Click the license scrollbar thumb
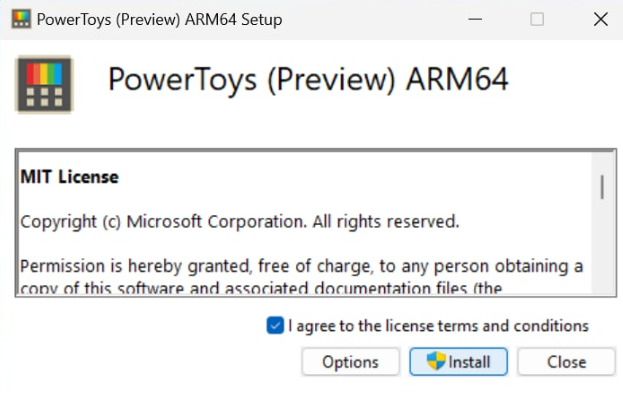 [x=602, y=187]
